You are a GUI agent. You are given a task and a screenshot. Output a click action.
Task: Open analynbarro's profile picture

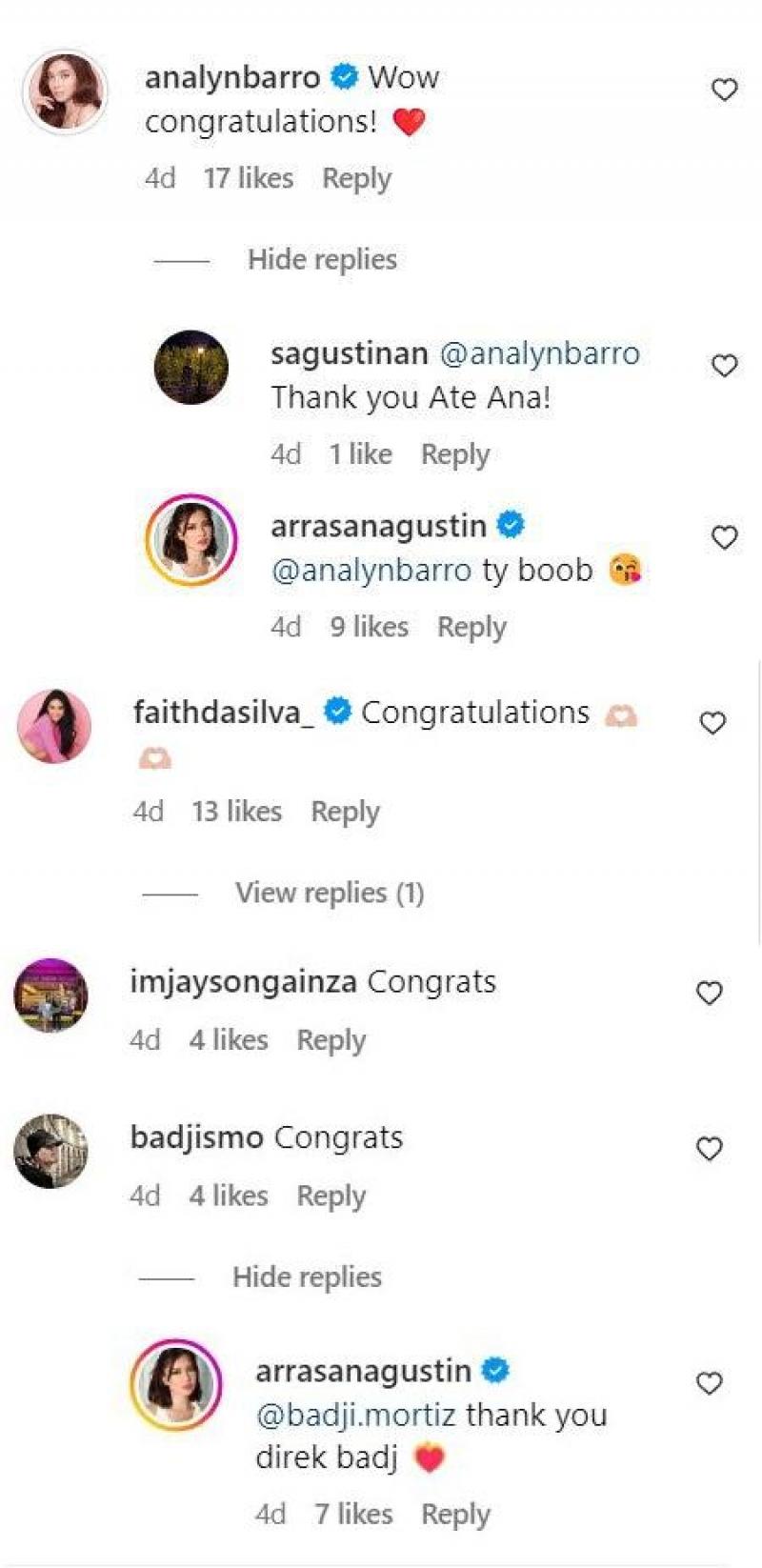pos(65,91)
